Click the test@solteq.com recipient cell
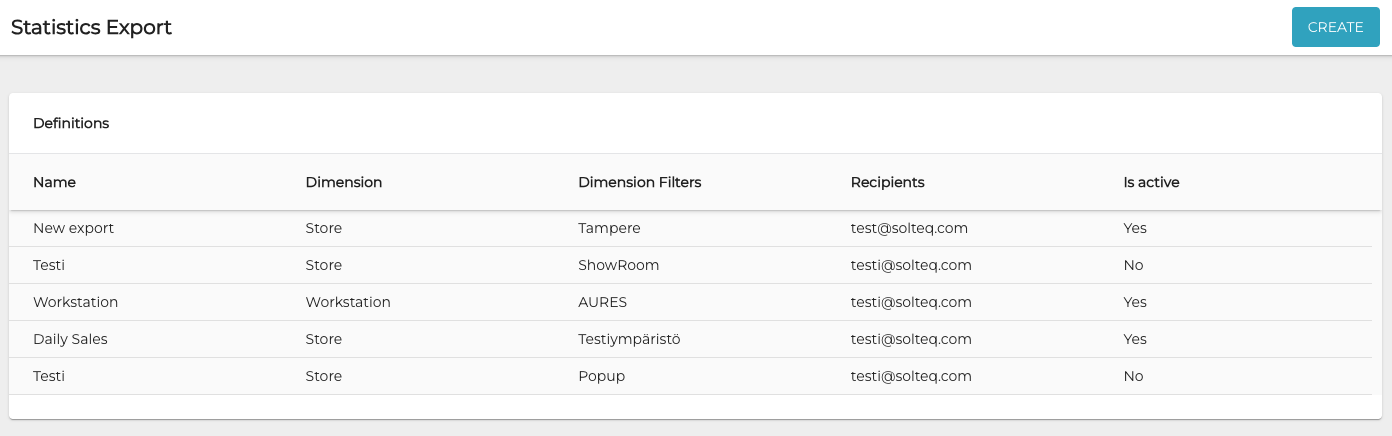 (x=909, y=228)
